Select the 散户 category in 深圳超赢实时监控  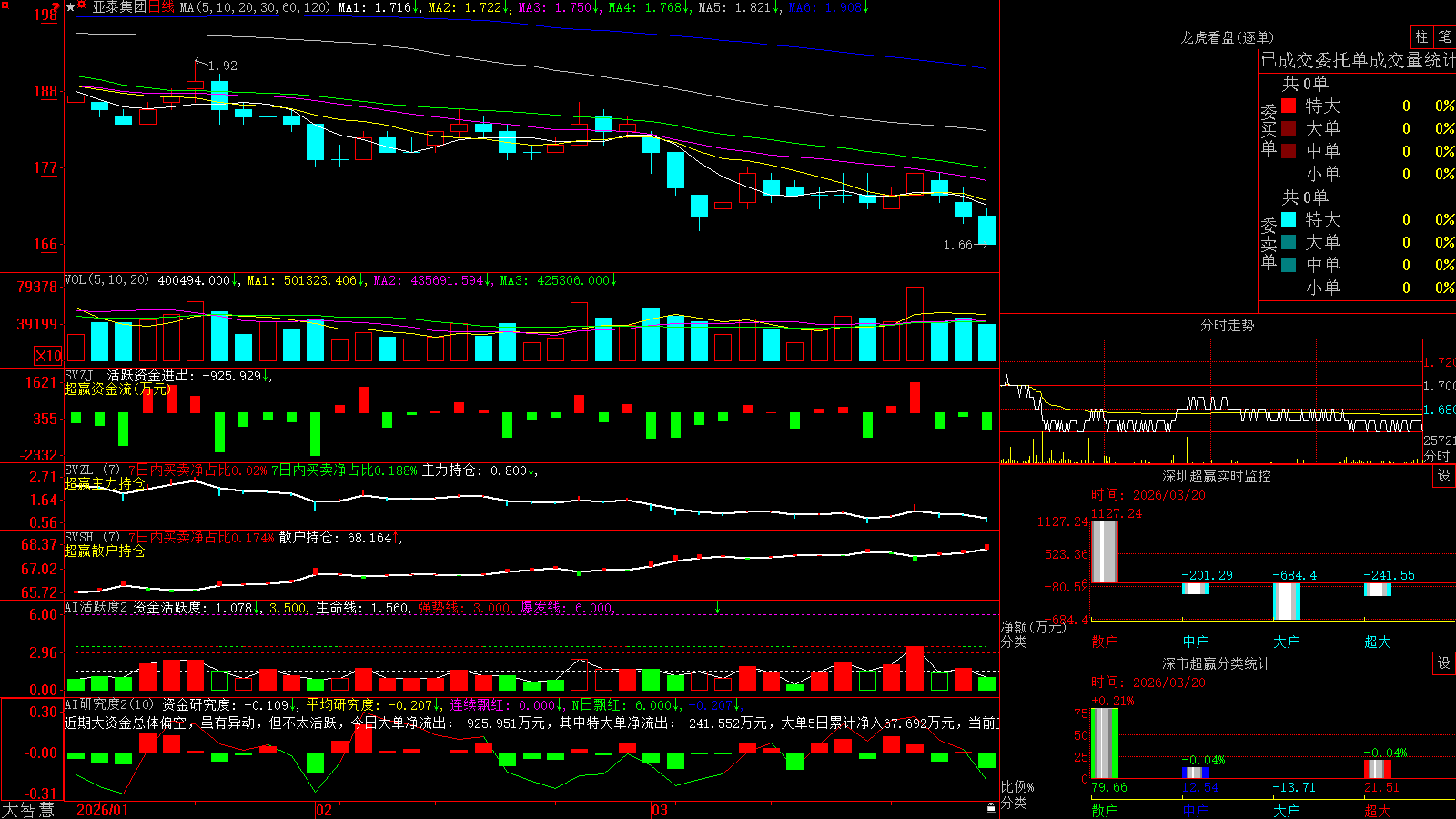1105,642
